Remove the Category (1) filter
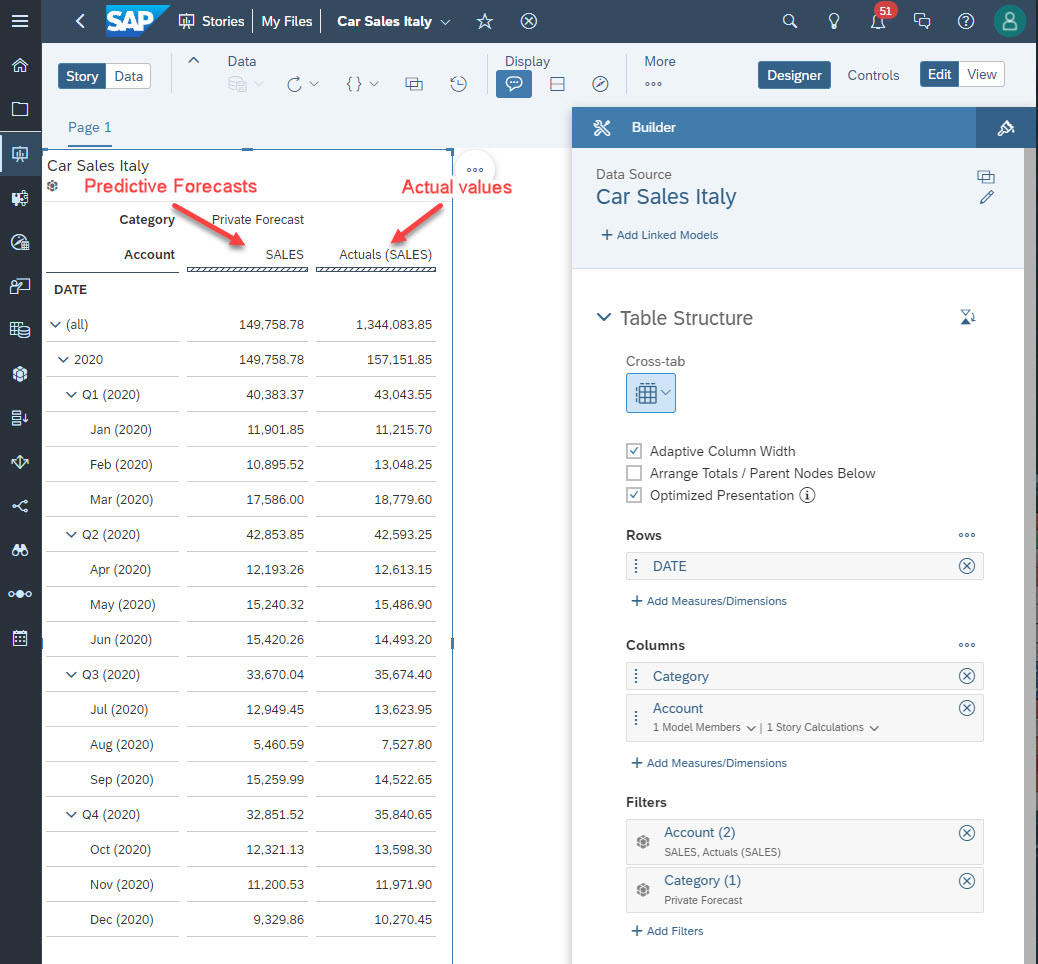This screenshot has height=964, width=1038. point(967,881)
